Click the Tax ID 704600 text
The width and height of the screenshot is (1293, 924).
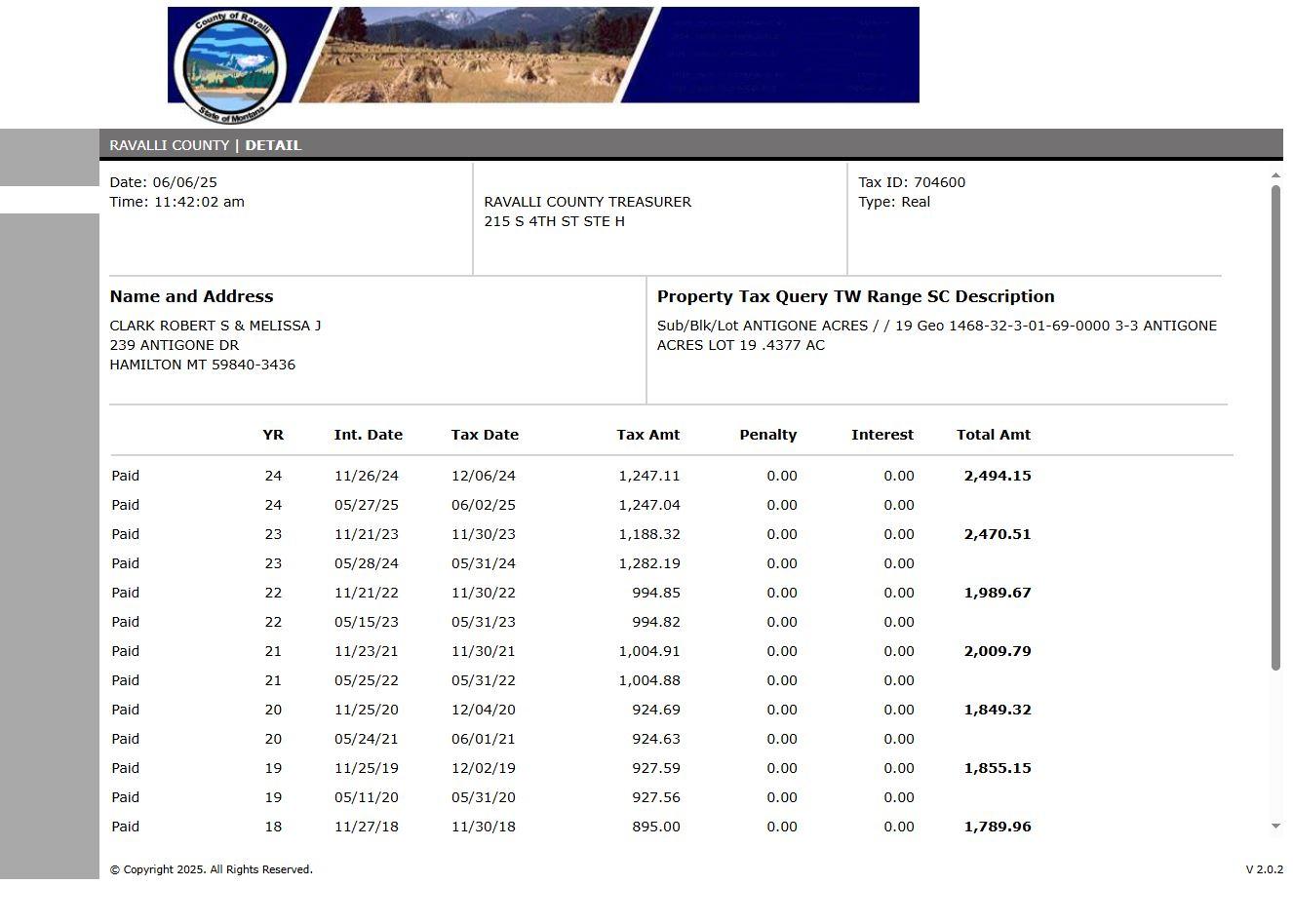(x=912, y=182)
